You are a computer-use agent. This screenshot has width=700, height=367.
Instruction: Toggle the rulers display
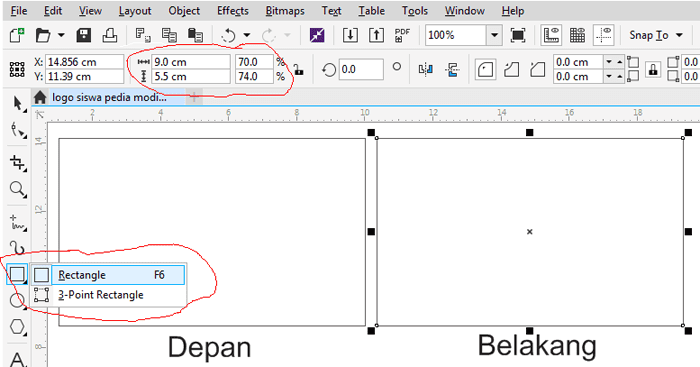point(551,35)
